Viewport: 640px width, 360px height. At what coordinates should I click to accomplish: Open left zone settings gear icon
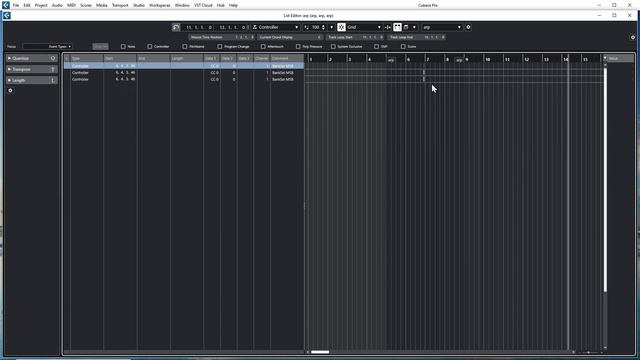pyautogui.click(x=10, y=90)
